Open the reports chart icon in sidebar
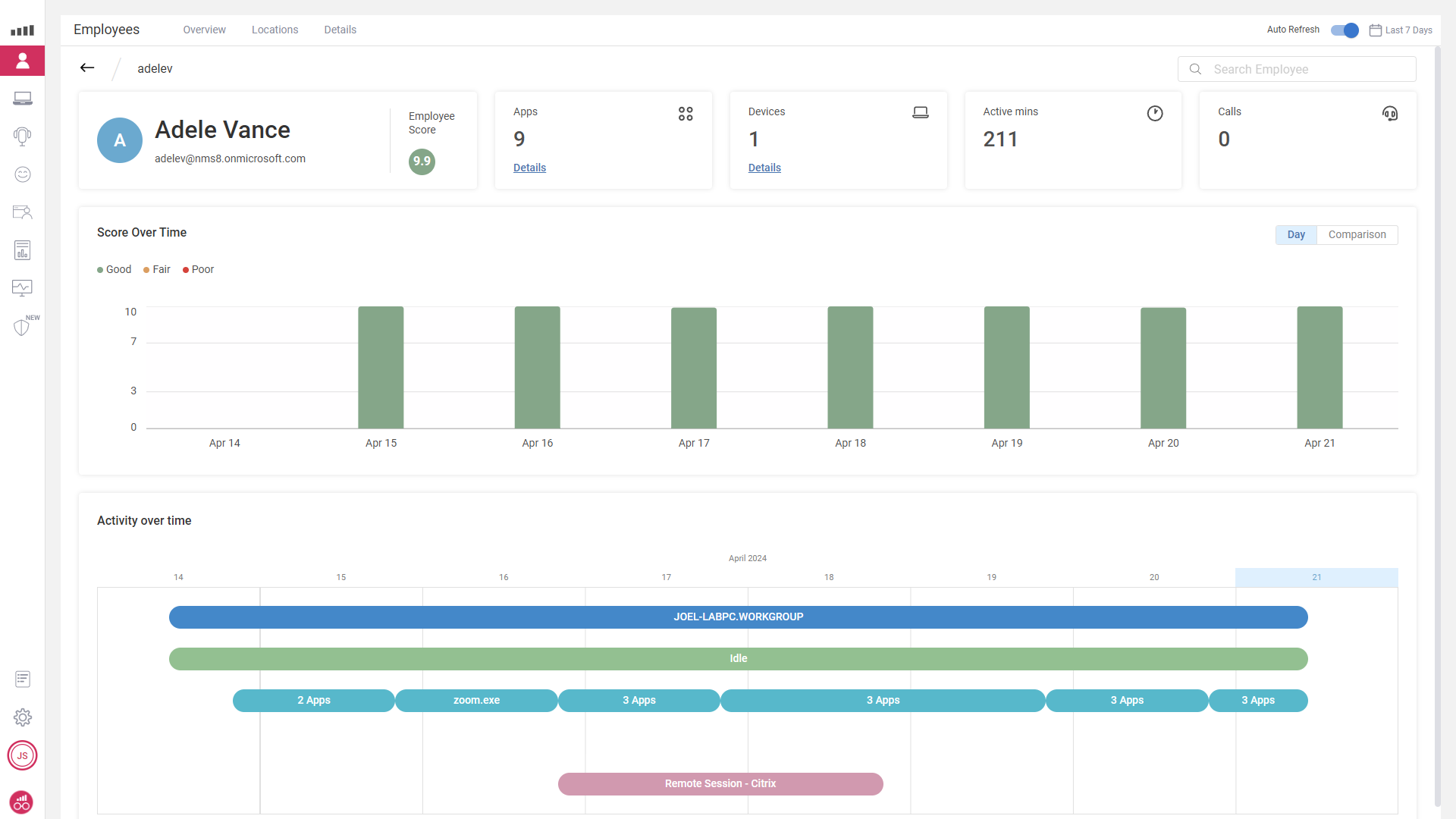The height and width of the screenshot is (819, 1456). pos(23,250)
